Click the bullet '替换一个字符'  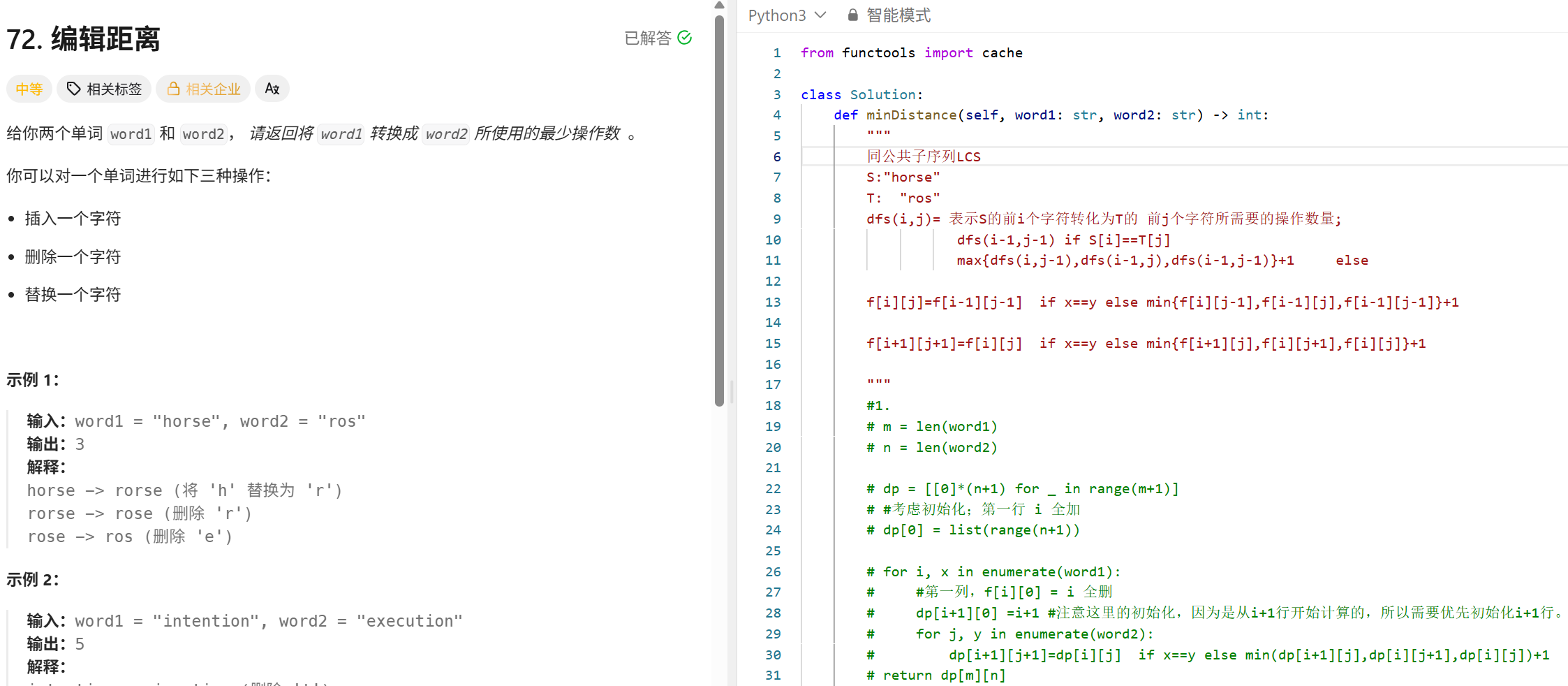[x=73, y=295]
